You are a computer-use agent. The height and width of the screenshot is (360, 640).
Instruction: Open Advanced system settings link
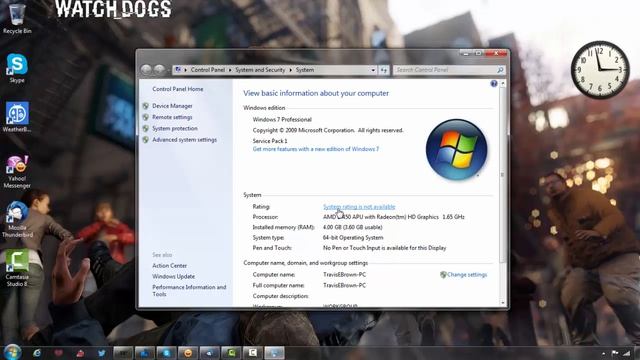point(184,140)
